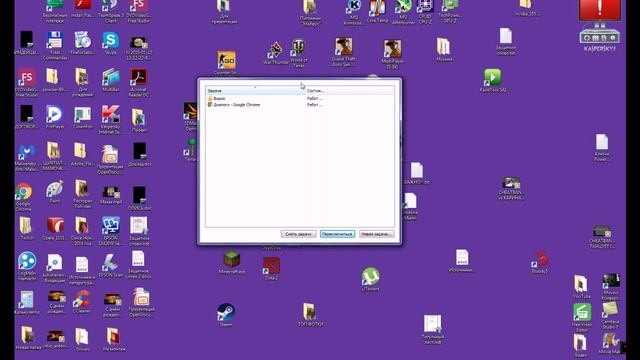Open the Paint desktop shortcut
The height and width of the screenshot is (360, 640).
tap(54, 191)
